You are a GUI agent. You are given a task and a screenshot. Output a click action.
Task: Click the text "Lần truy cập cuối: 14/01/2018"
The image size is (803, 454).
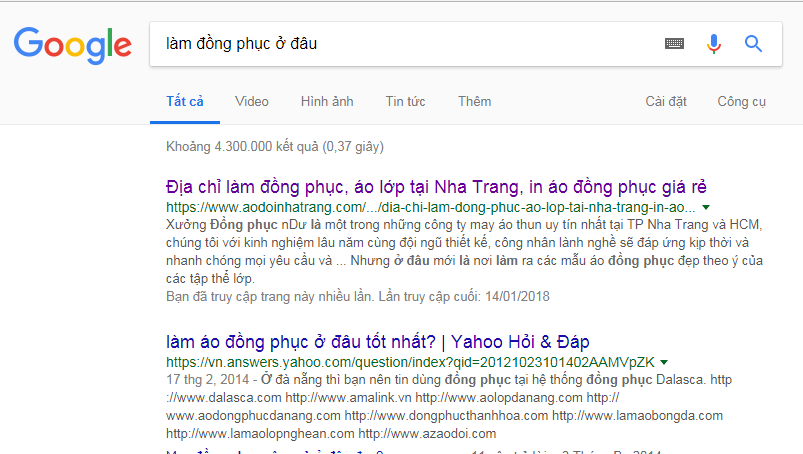point(464,296)
